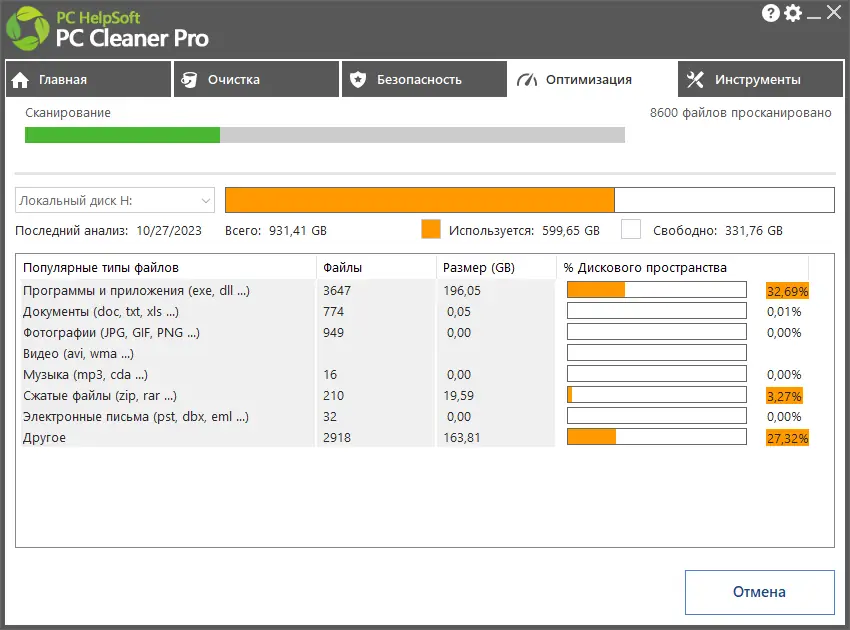Select the Фотографии (JPG, GIF, PNG ...) row
This screenshot has width=850, height=630.
click(416, 332)
